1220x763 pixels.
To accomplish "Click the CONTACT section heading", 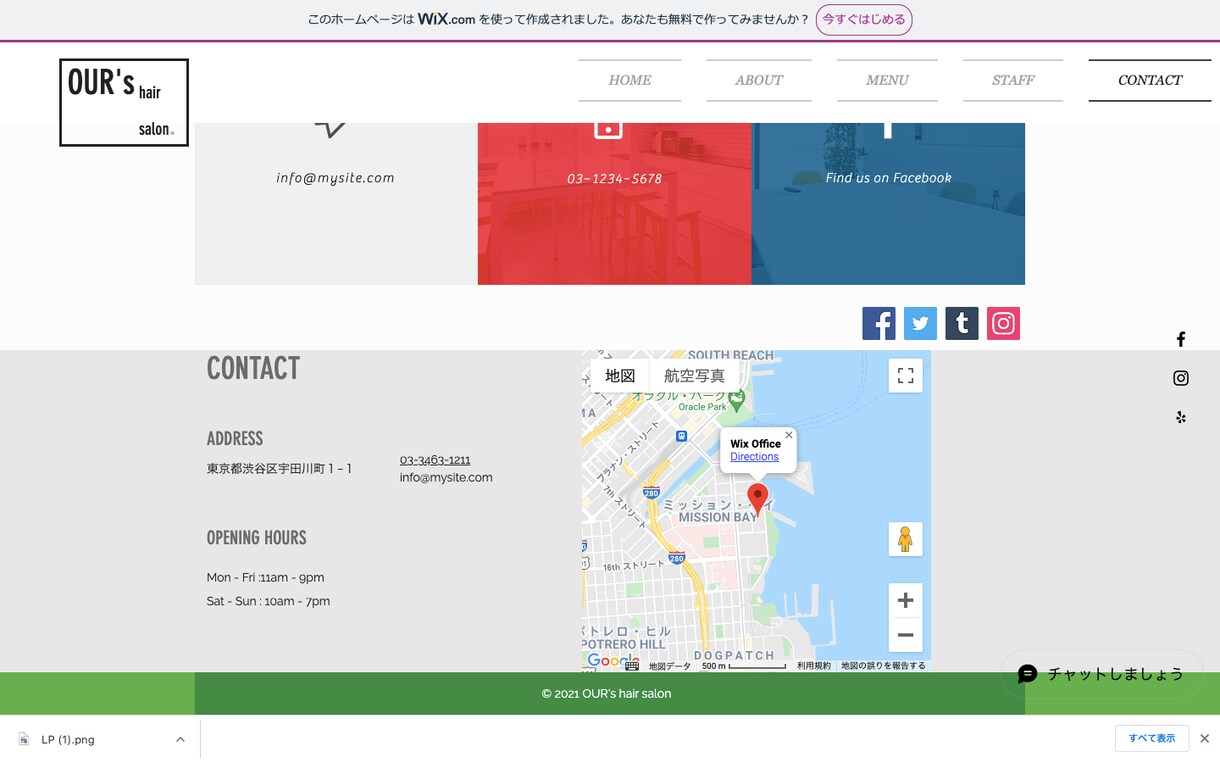I will pyautogui.click(x=253, y=369).
